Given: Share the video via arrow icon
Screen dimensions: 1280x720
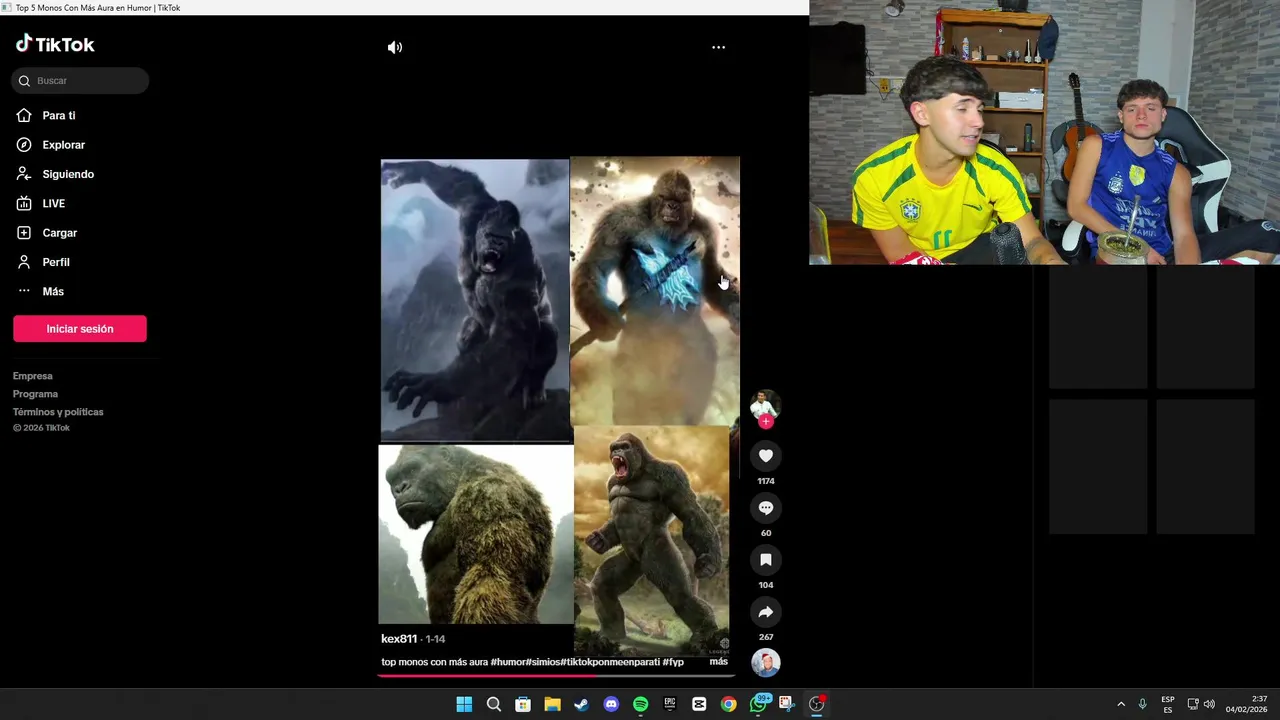Looking at the screenshot, I should [766, 612].
